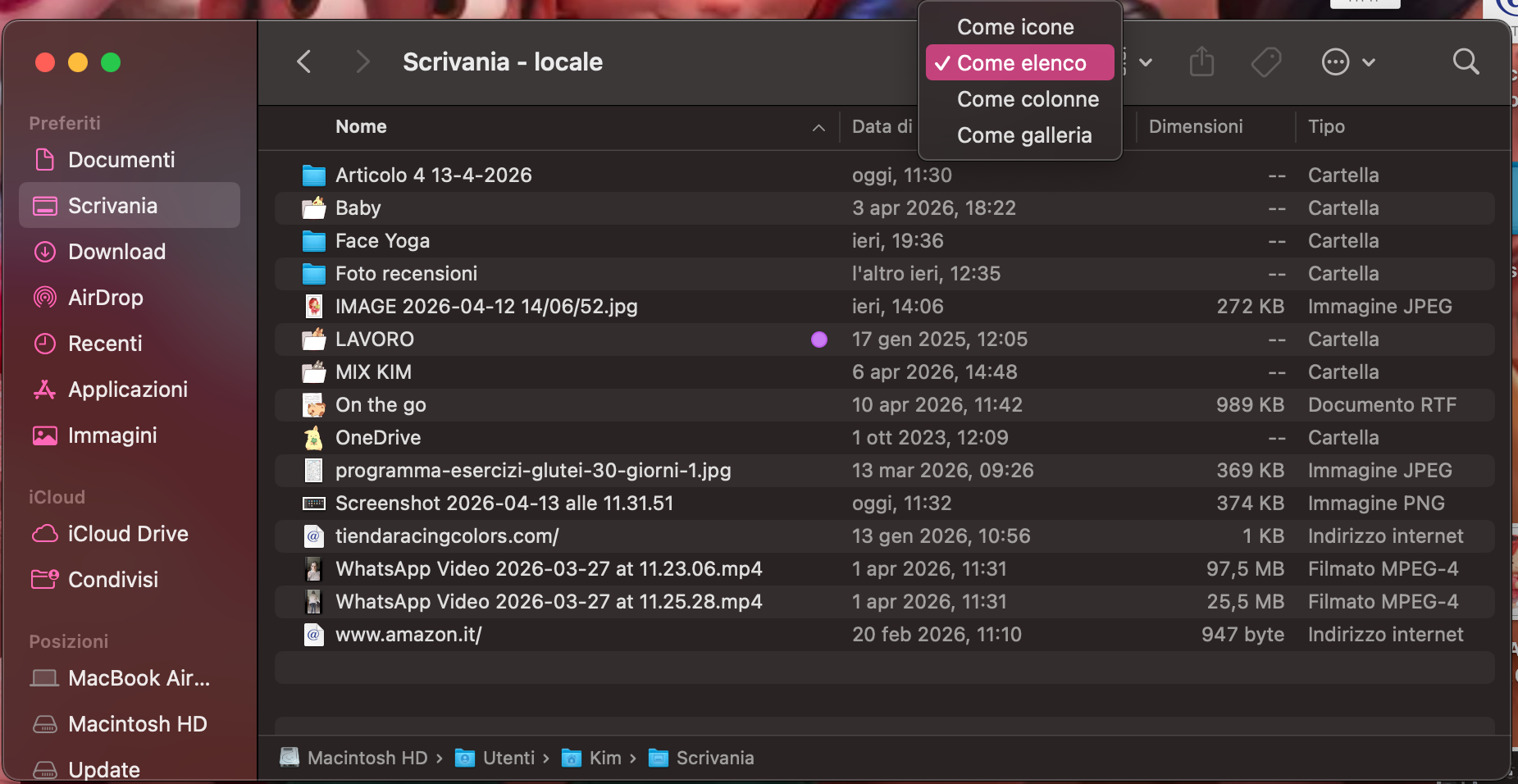
Task: Click the back navigation arrow
Action: [x=303, y=62]
